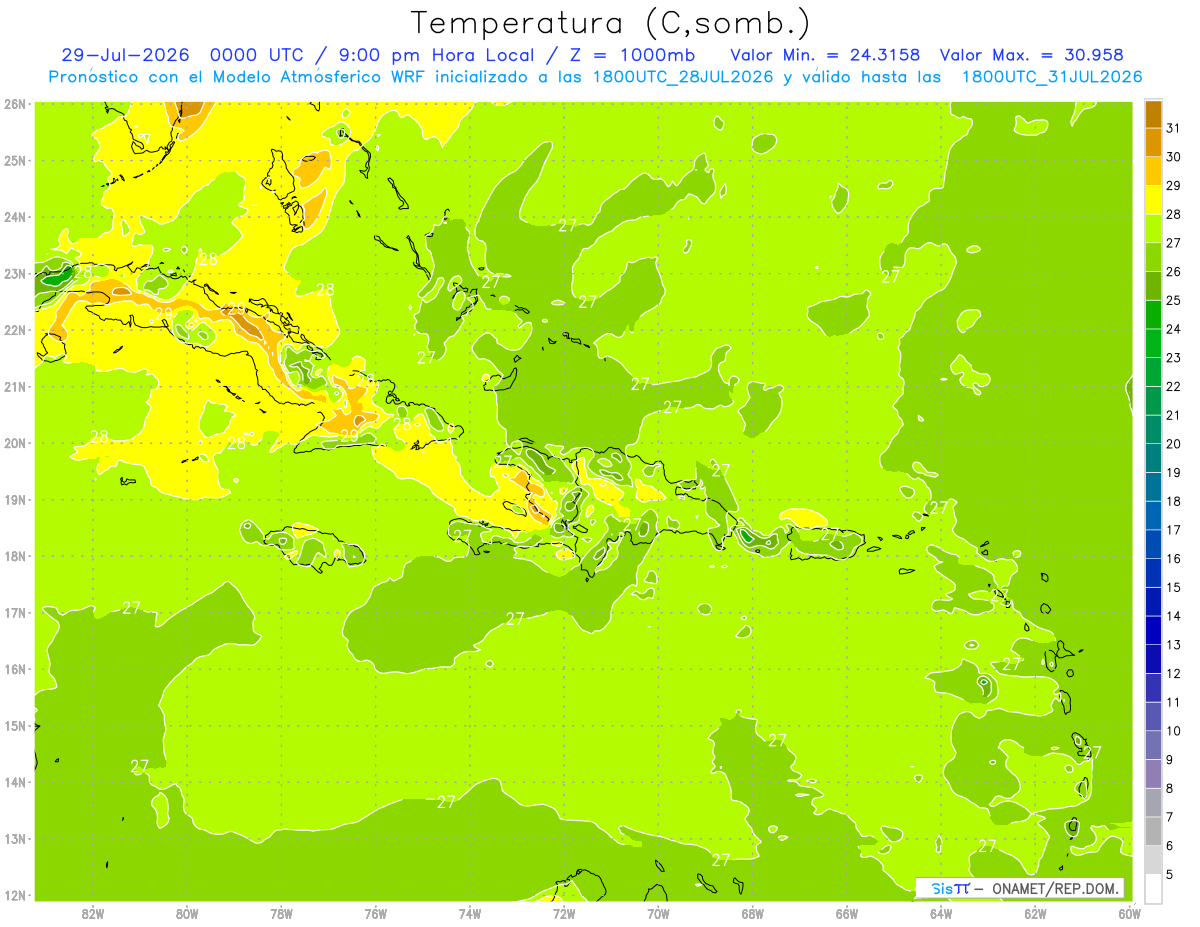Click legend value 22

click(x=1173, y=387)
